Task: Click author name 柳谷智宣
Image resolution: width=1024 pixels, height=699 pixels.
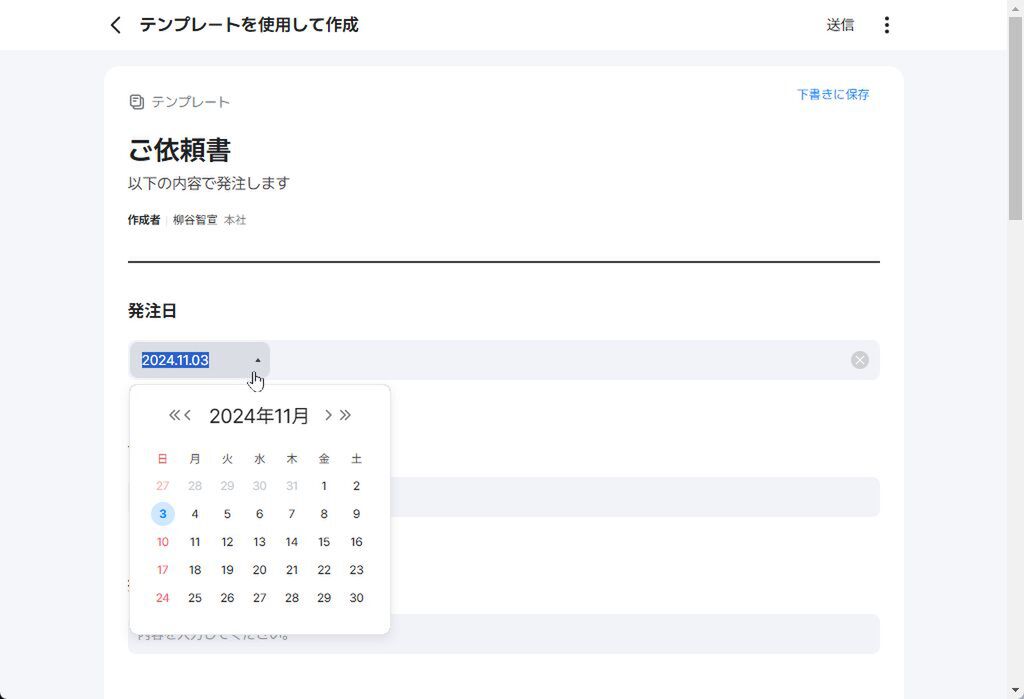Action: [195, 220]
